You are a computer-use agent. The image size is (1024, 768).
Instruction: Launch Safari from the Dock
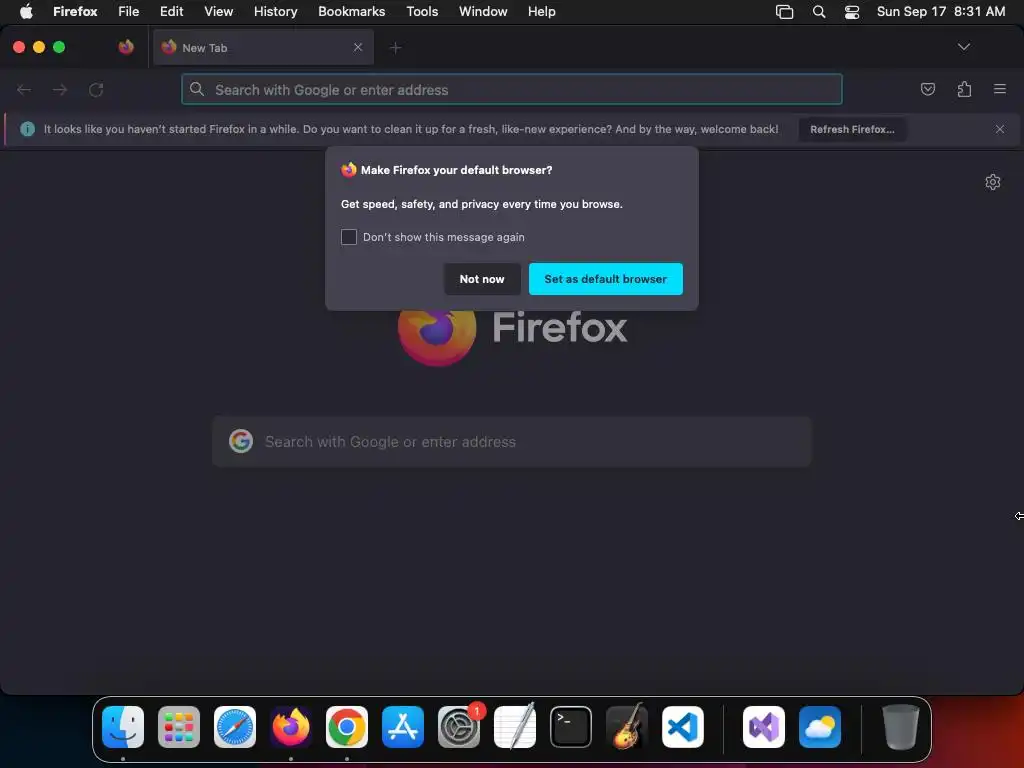tap(235, 727)
